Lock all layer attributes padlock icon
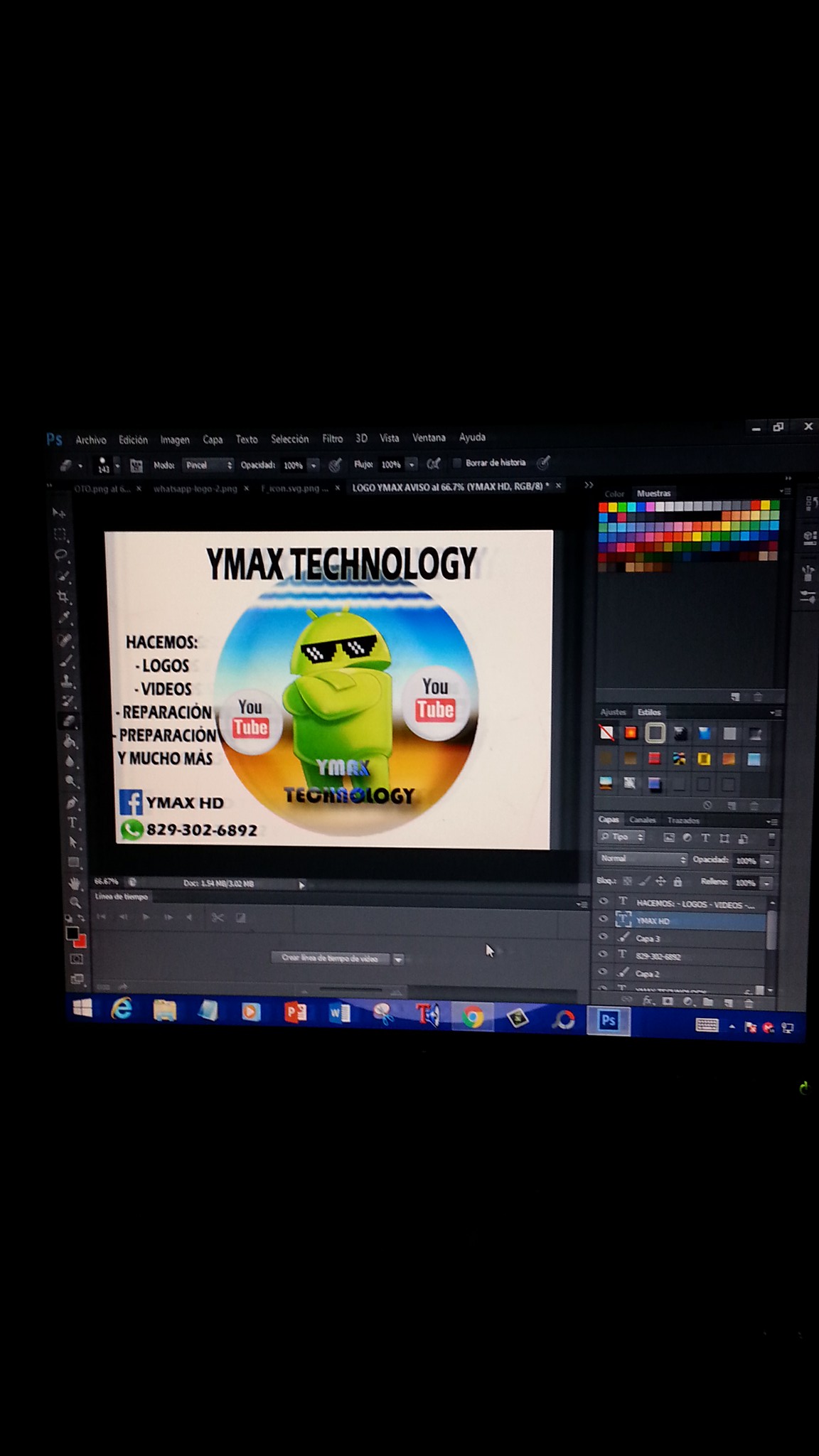 (678, 882)
